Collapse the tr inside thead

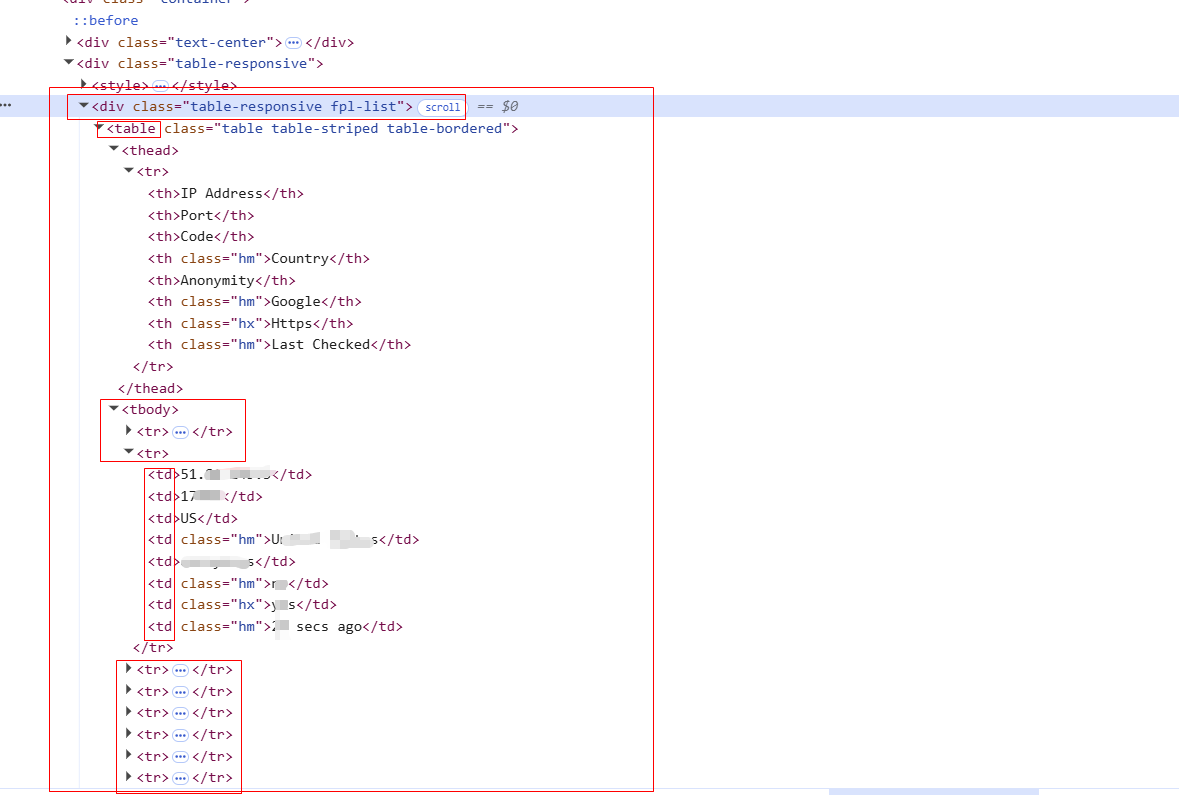point(129,171)
